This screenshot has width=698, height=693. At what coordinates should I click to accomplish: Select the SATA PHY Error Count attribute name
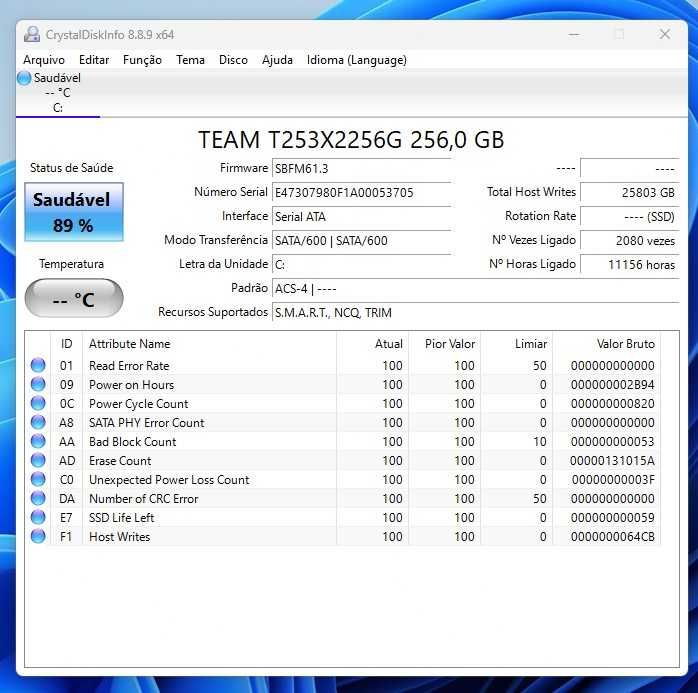coord(146,423)
